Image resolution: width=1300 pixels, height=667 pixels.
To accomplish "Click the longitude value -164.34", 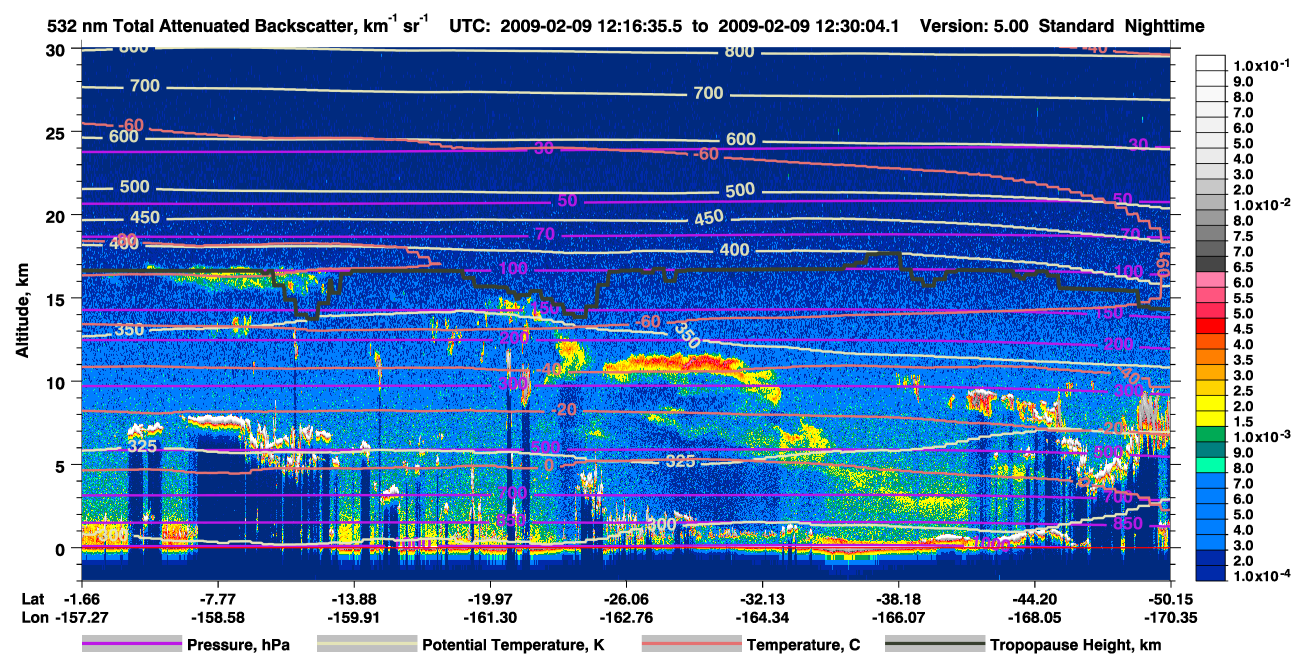I will tap(762, 617).
